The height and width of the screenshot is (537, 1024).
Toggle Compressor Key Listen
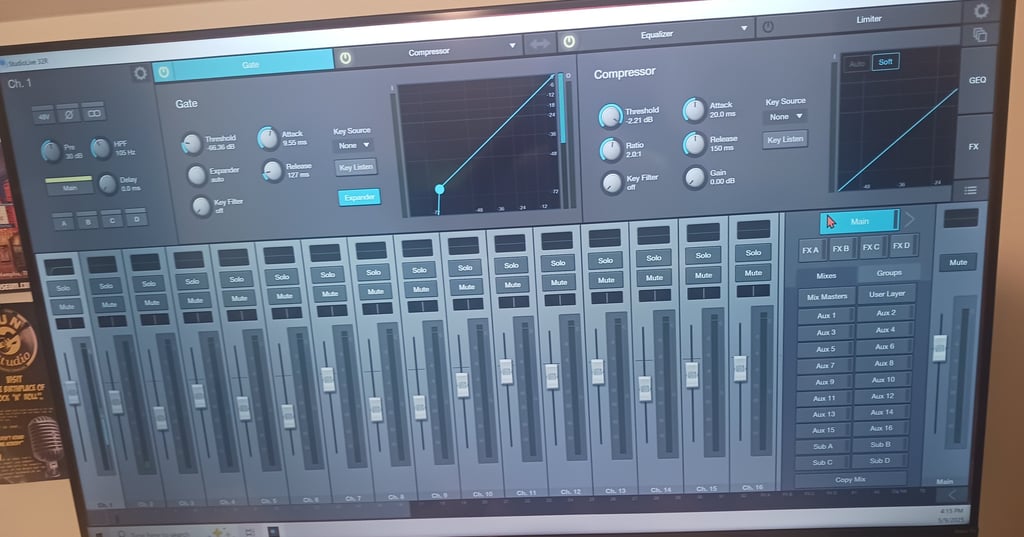click(x=785, y=140)
